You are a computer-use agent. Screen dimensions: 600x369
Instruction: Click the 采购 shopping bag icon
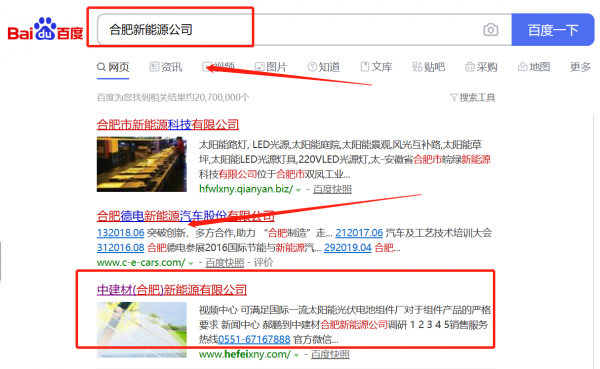click(470, 67)
